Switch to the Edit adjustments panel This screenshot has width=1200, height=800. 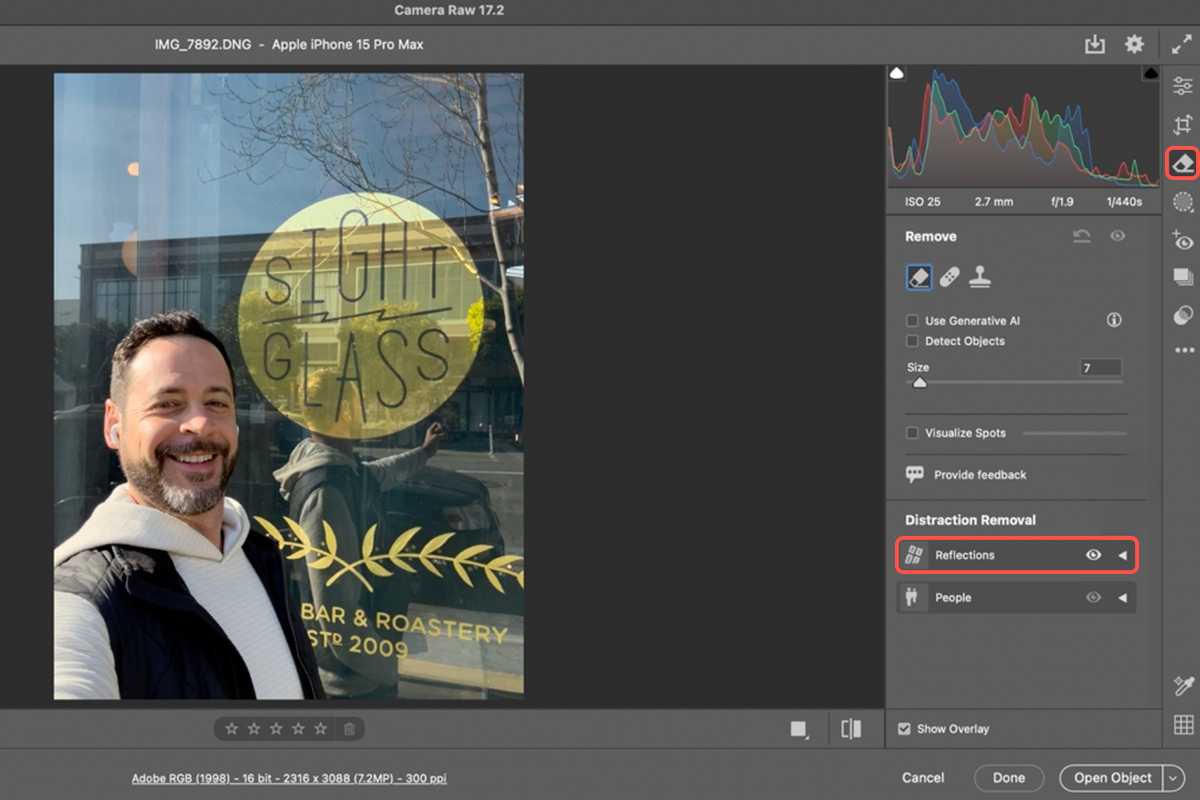[1182, 87]
